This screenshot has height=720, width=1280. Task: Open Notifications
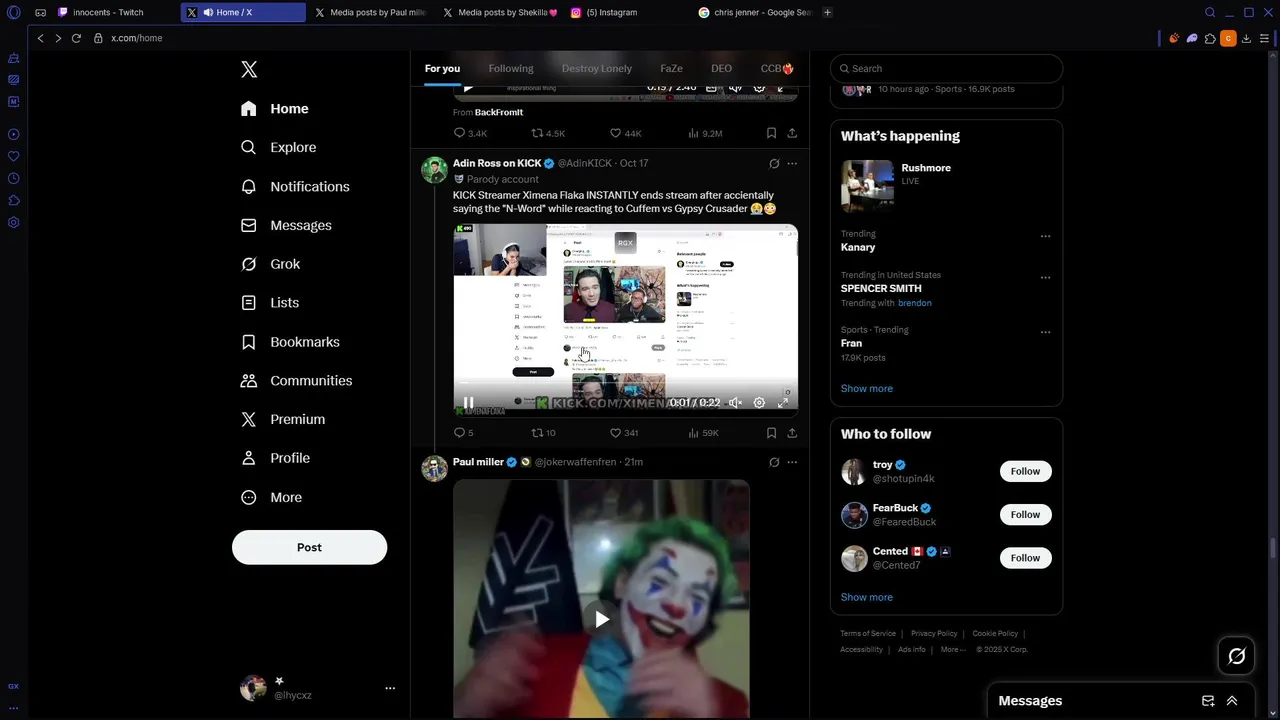click(295, 187)
